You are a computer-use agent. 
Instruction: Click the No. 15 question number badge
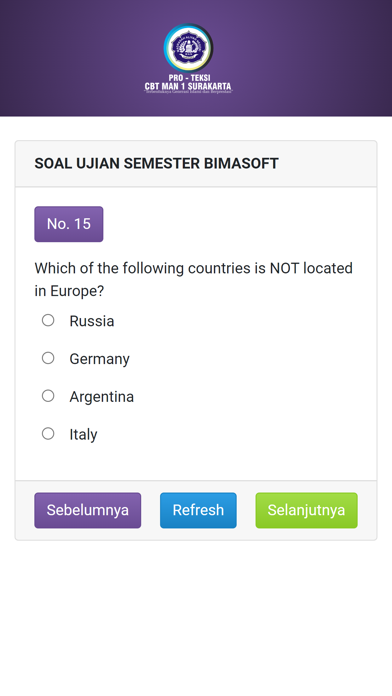pos(69,224)
